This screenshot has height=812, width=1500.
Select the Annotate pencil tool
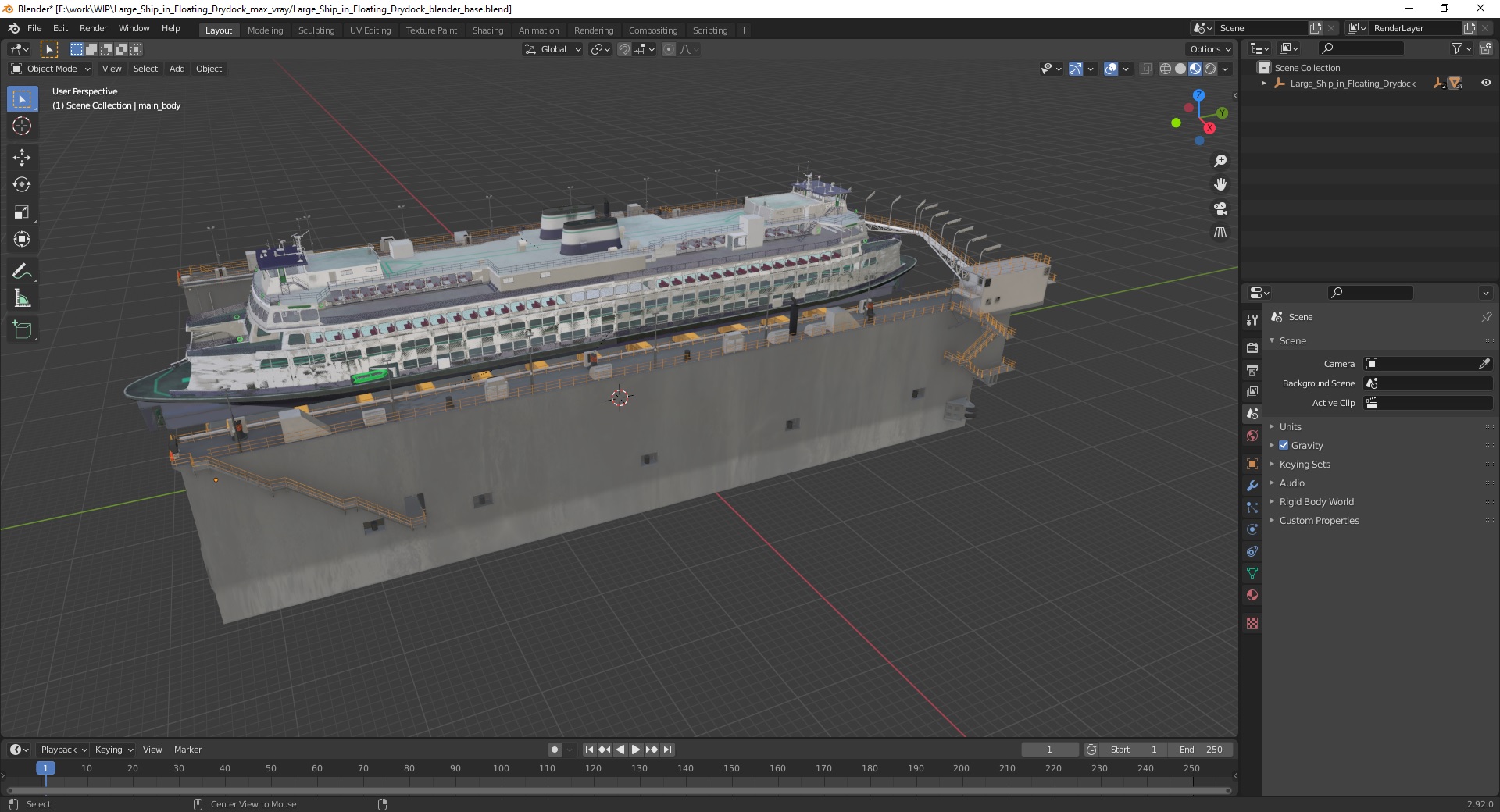[22, 272]
